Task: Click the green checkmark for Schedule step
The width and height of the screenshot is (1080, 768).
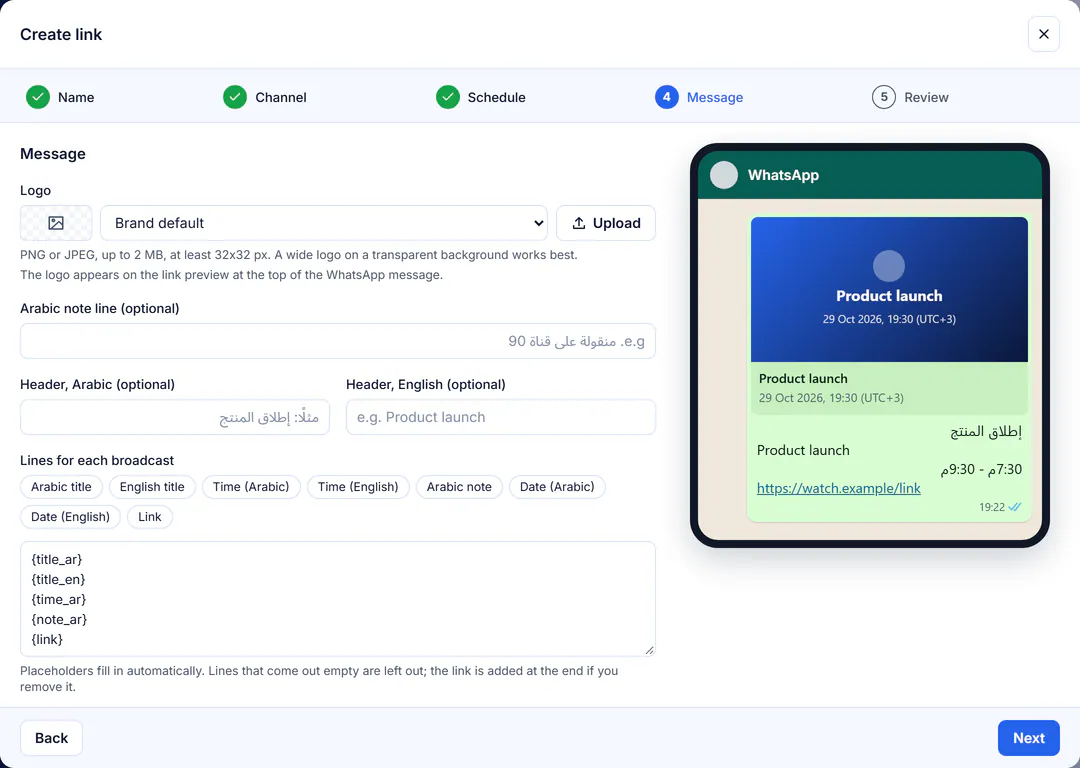Action: point(448,97)
